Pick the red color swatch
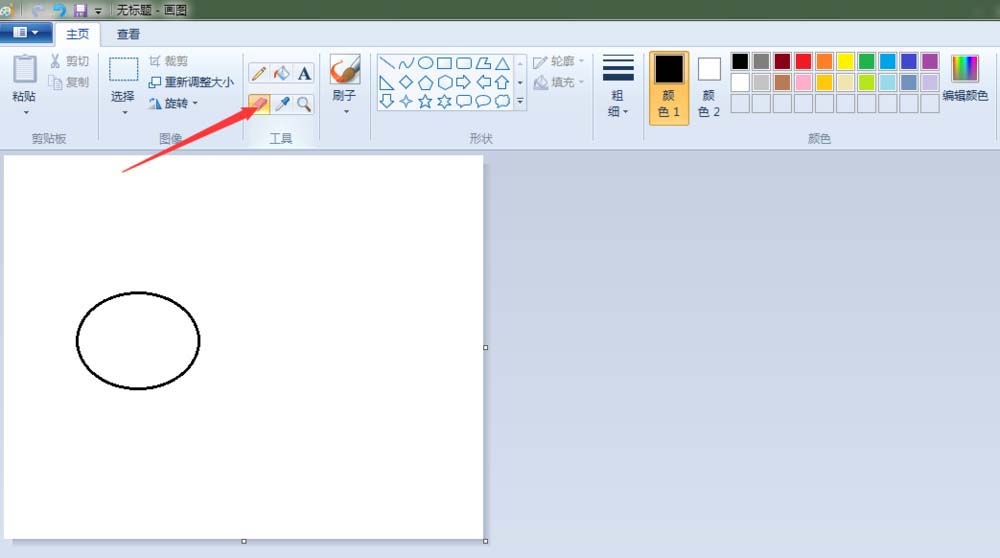Viewport: 1000px width, 558px height. click(x=804, y=61)
